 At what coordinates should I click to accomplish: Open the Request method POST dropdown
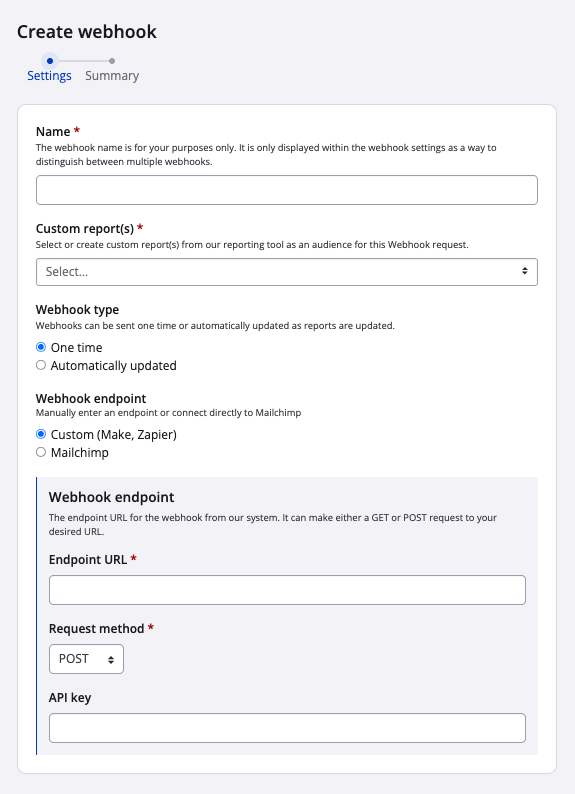click(x=86, y=659)
